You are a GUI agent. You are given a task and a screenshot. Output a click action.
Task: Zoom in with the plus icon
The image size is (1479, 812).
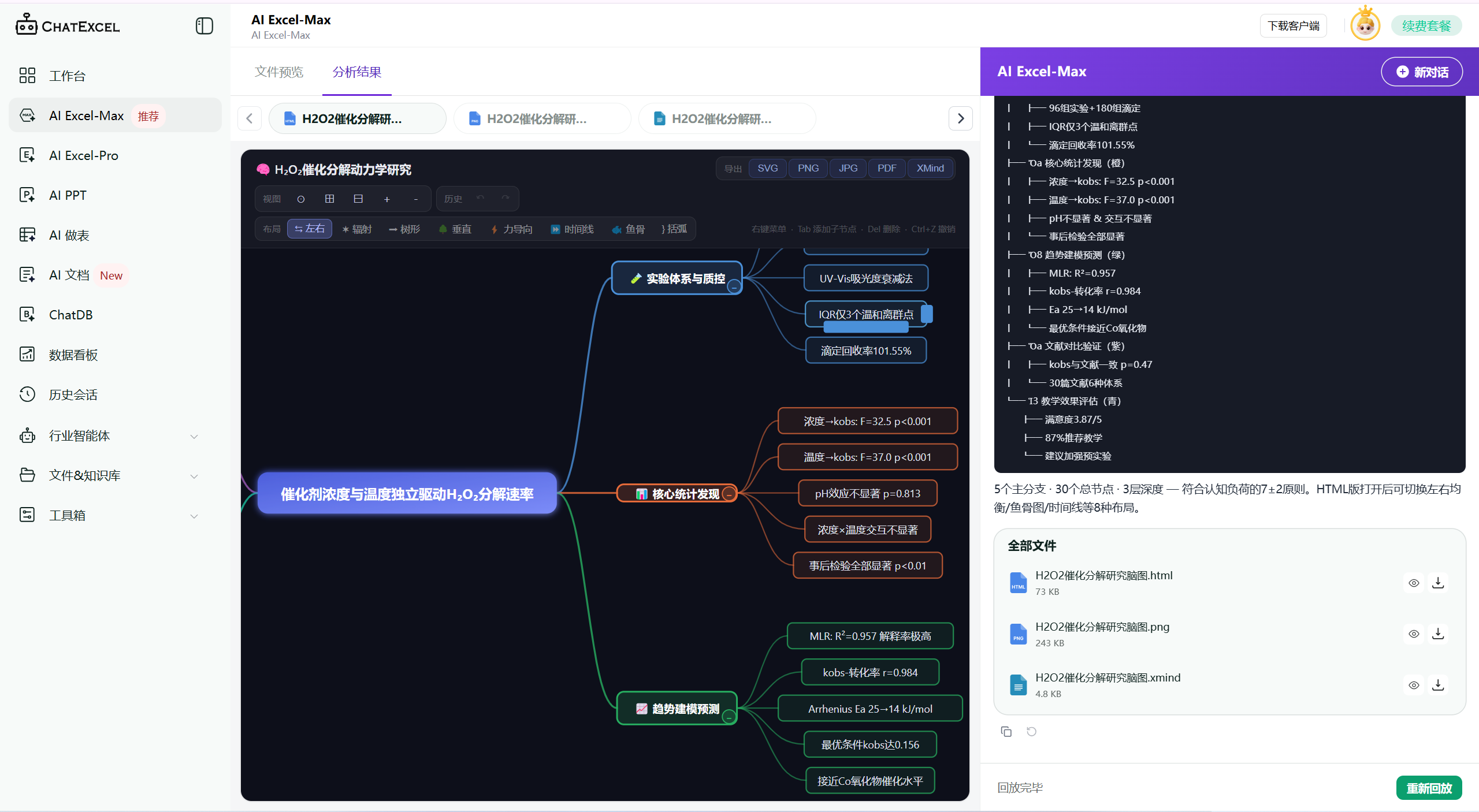pyautogui.click(x=387, y=199)
